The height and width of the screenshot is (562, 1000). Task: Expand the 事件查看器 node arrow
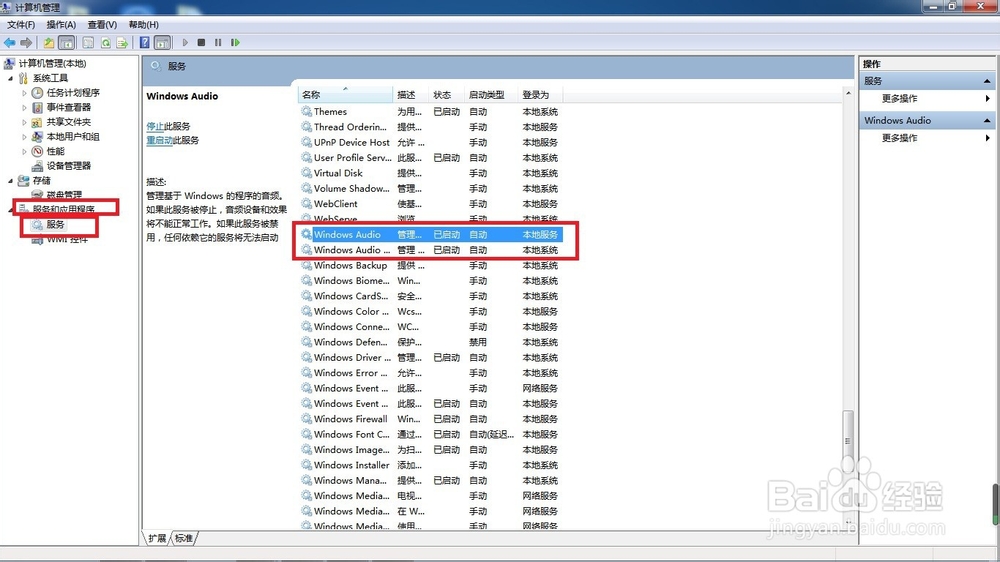point(24,108)
